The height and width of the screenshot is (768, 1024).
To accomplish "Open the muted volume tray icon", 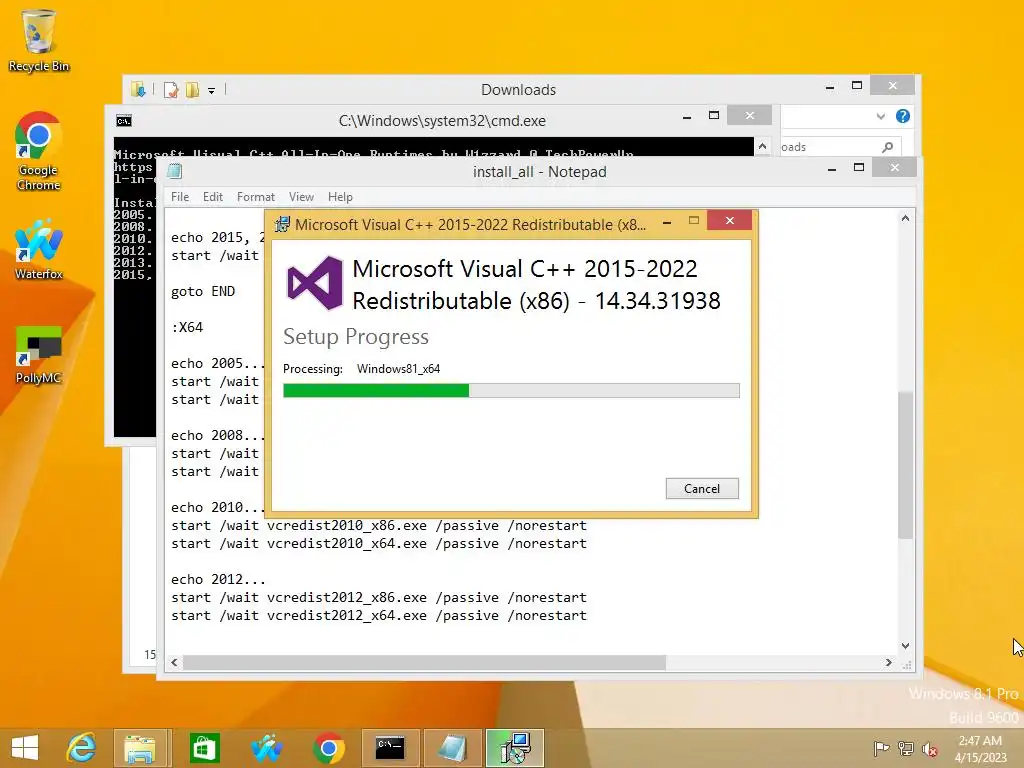I will (x=930, y=748).
